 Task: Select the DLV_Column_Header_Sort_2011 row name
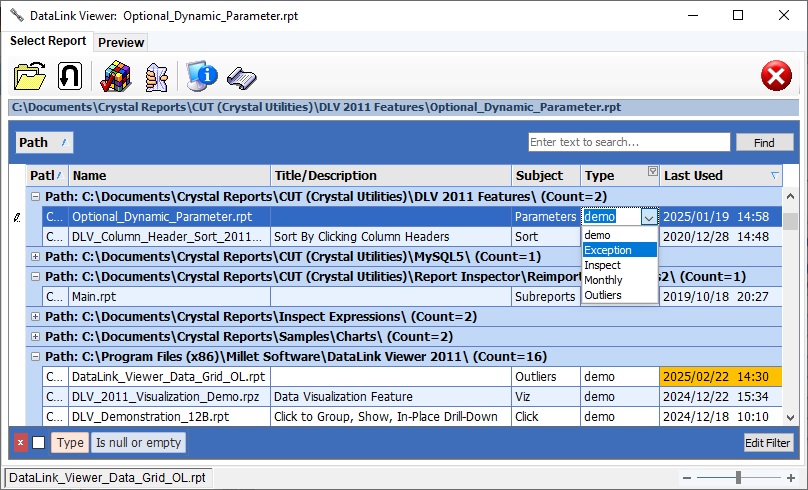click(x=168, y=236)
